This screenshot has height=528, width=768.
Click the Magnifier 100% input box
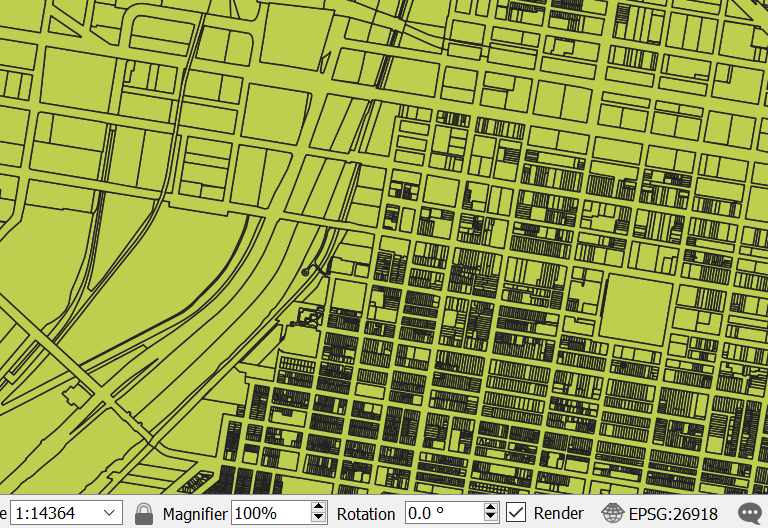(x=270, y=513)
